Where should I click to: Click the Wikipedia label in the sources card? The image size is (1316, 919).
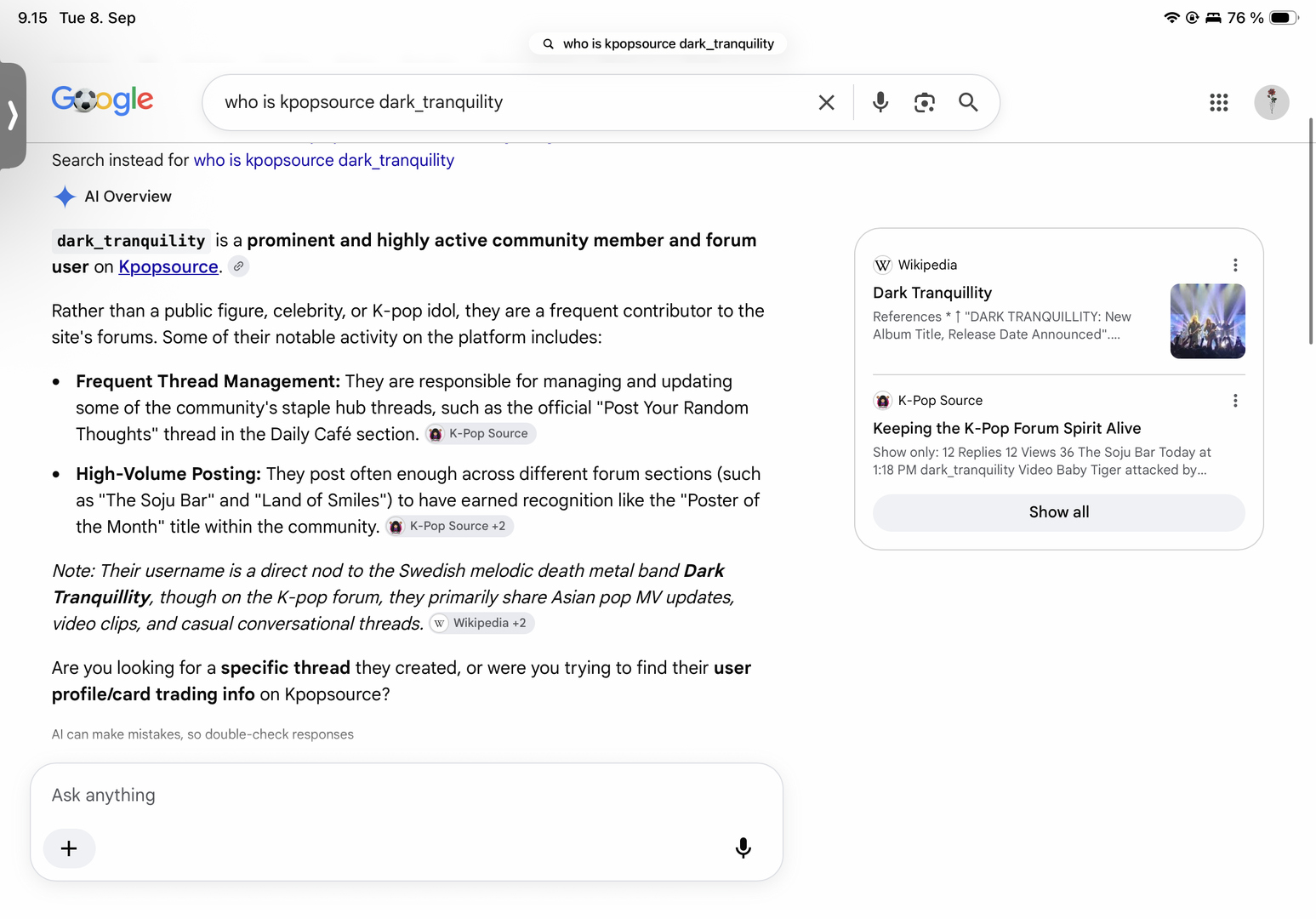pyautogui.click(x=927, y=265)
